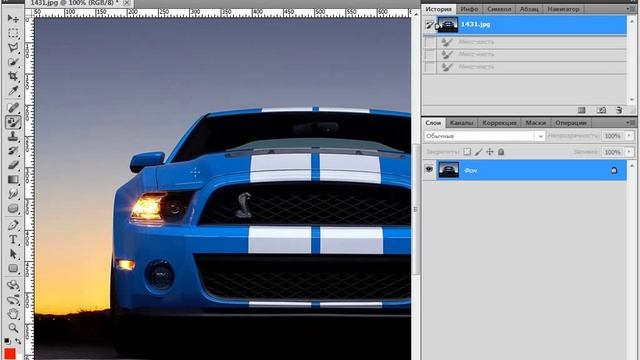This screenshot has height=360, width=640.
Task: Select the 3D Camera Orbit tool
Action: tap(13, 300)
